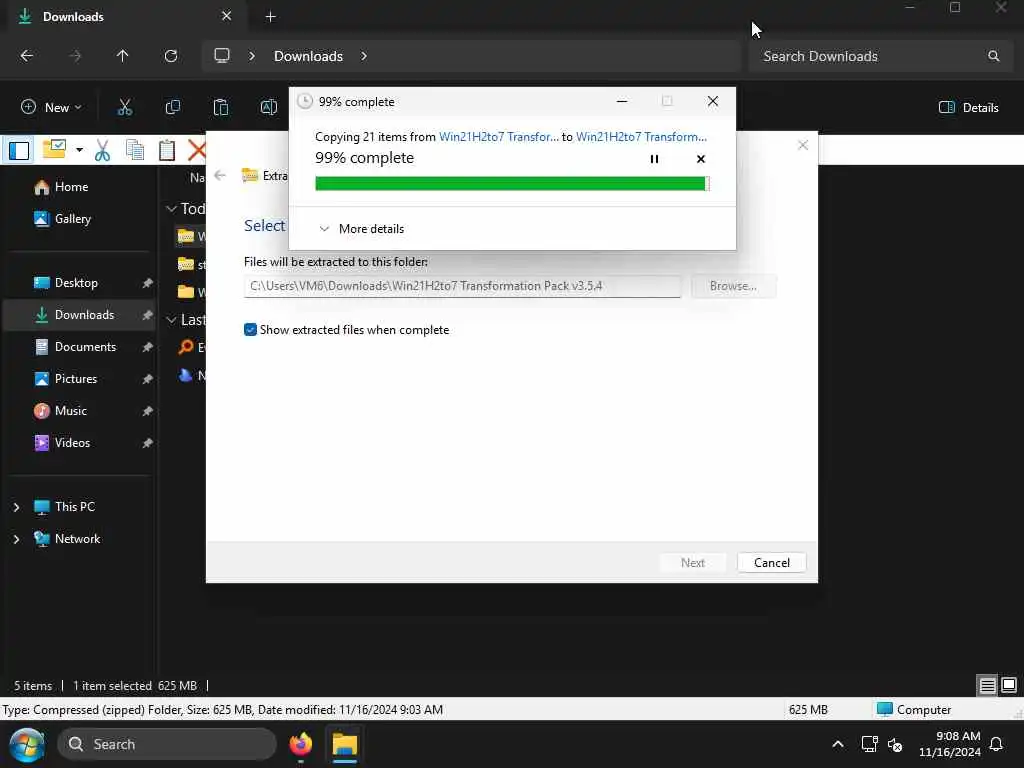Click the muted volume tray icon

click(895, 744)
